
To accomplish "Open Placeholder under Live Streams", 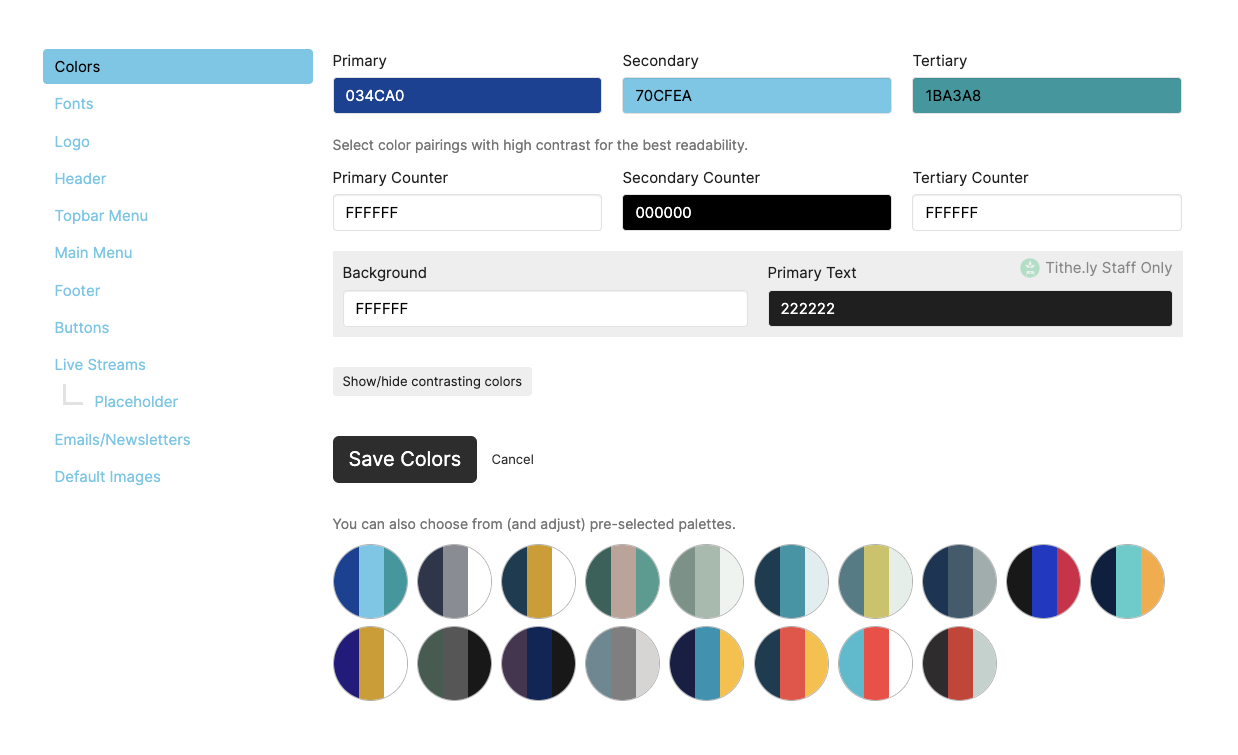I will point(136,402).
